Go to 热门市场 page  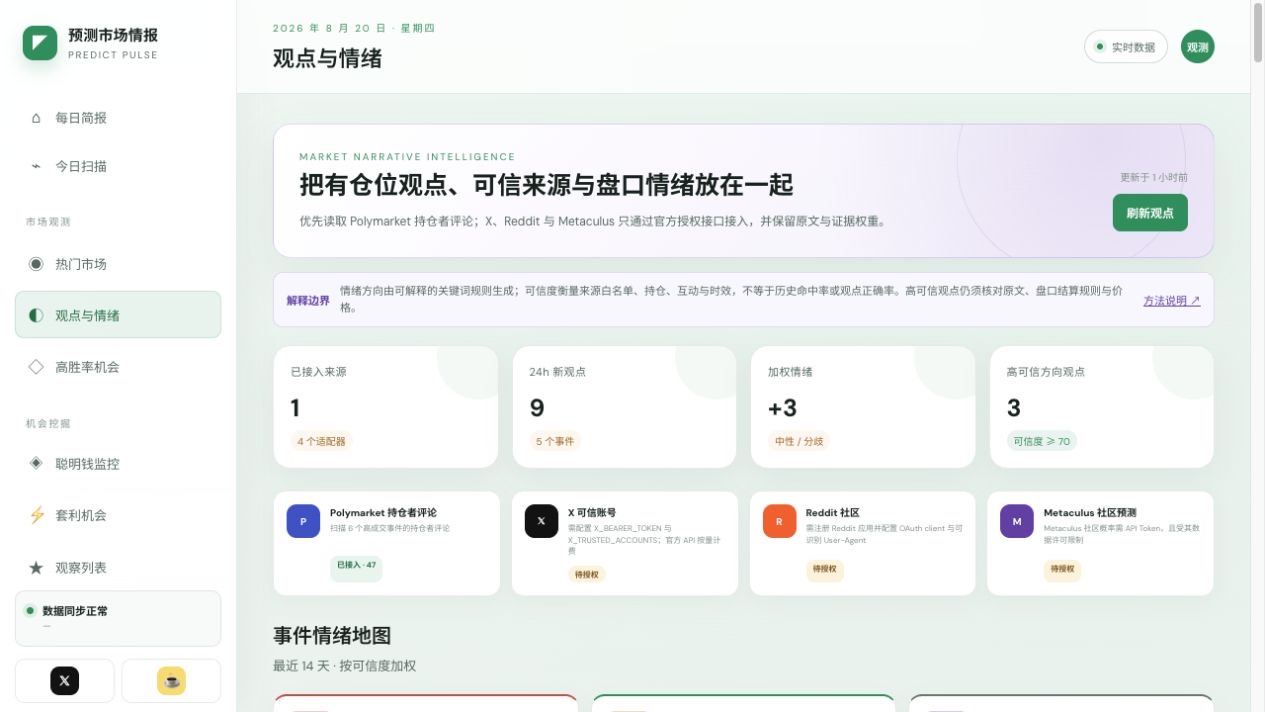pyautogui.click(x=118, y=264)
